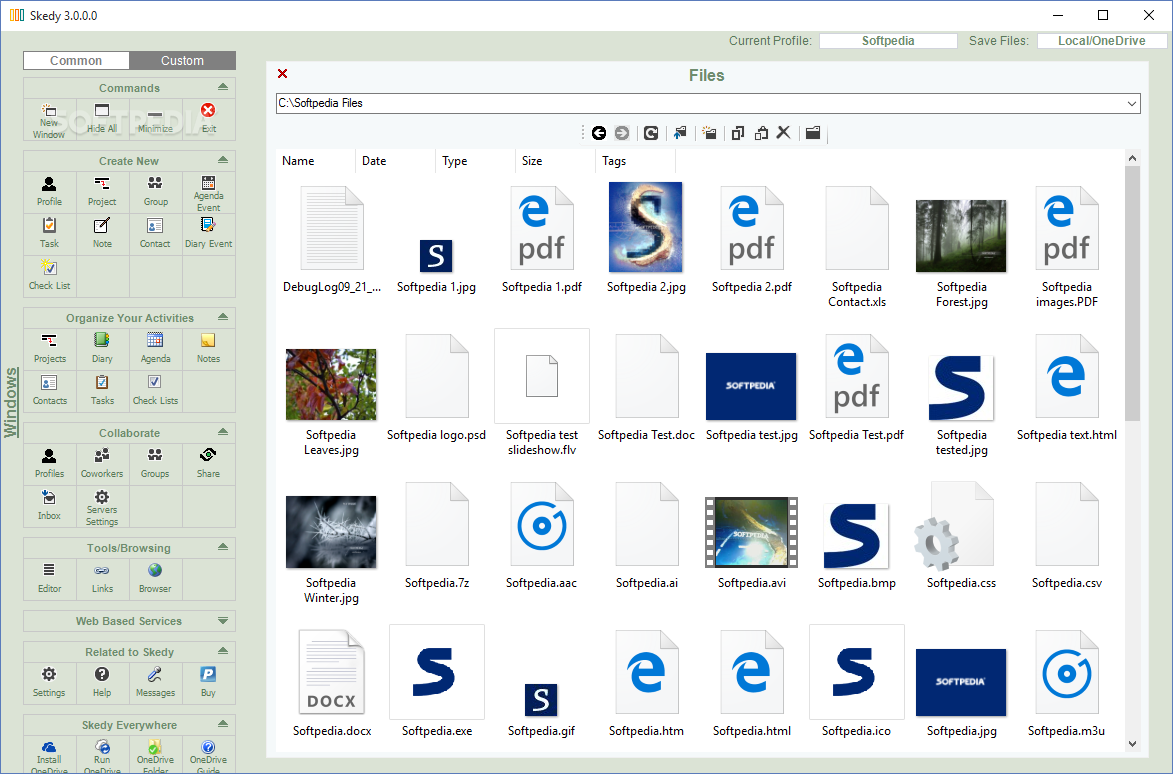This screenshot has height=774, width=1173.
Task: Open the Agenda organizer
Action: (155, 349)
